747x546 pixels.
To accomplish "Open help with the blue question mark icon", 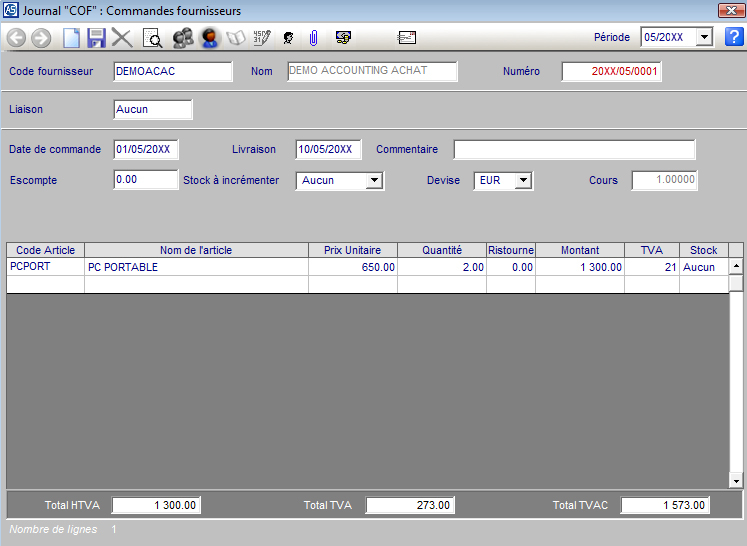I will coord(734,37).
